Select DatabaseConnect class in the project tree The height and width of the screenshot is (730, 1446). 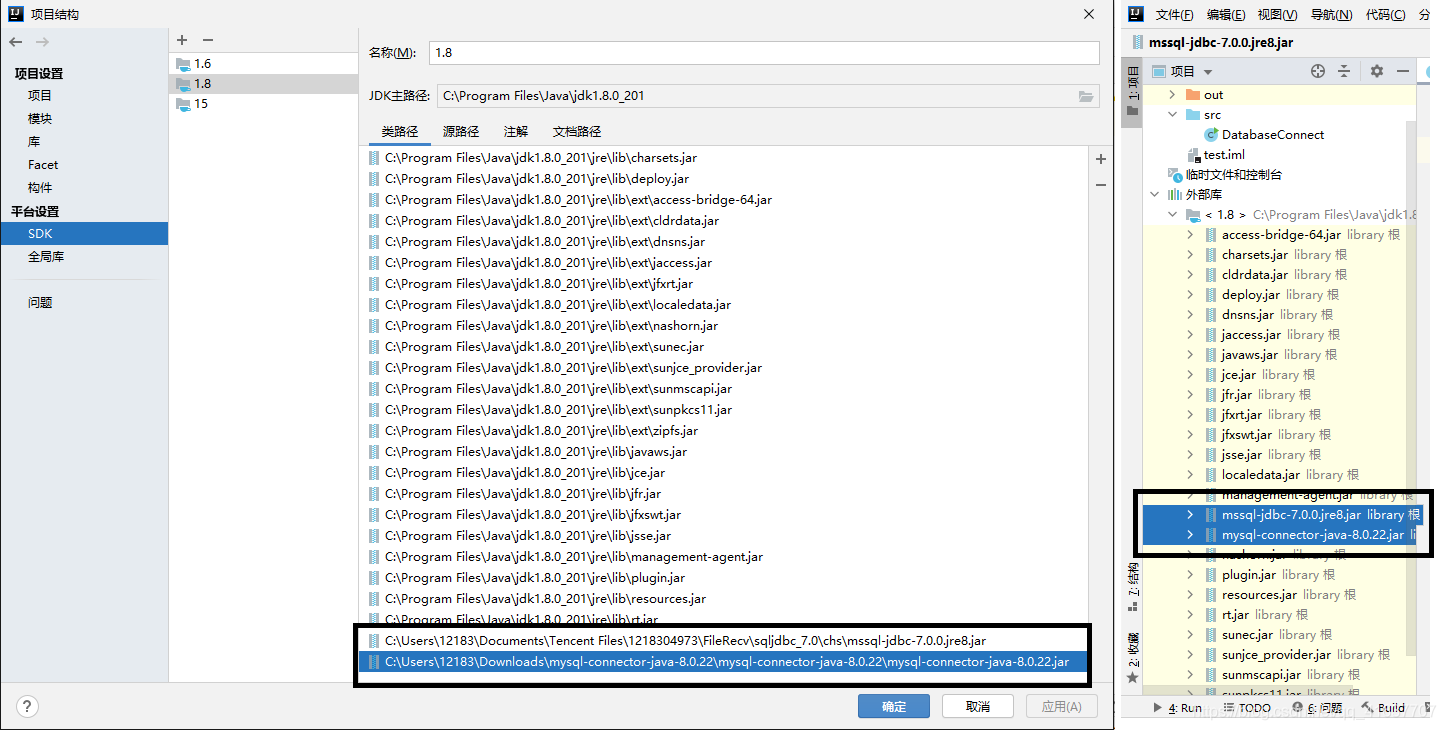[1264, 135]
